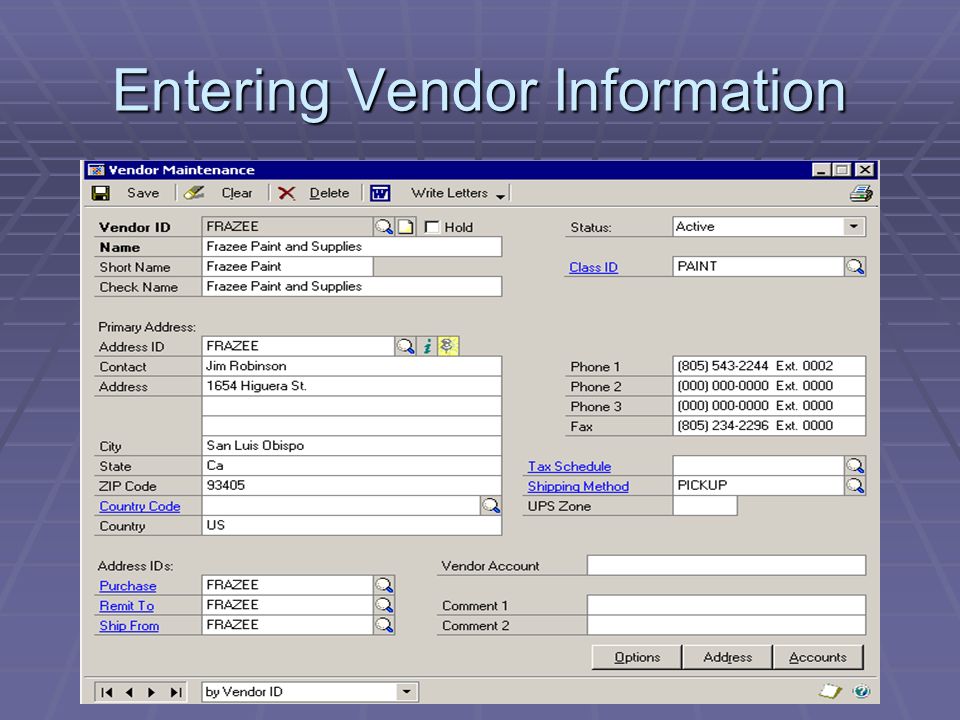Click the Name field
The image size is (960, 720).
tap(351, 247)
